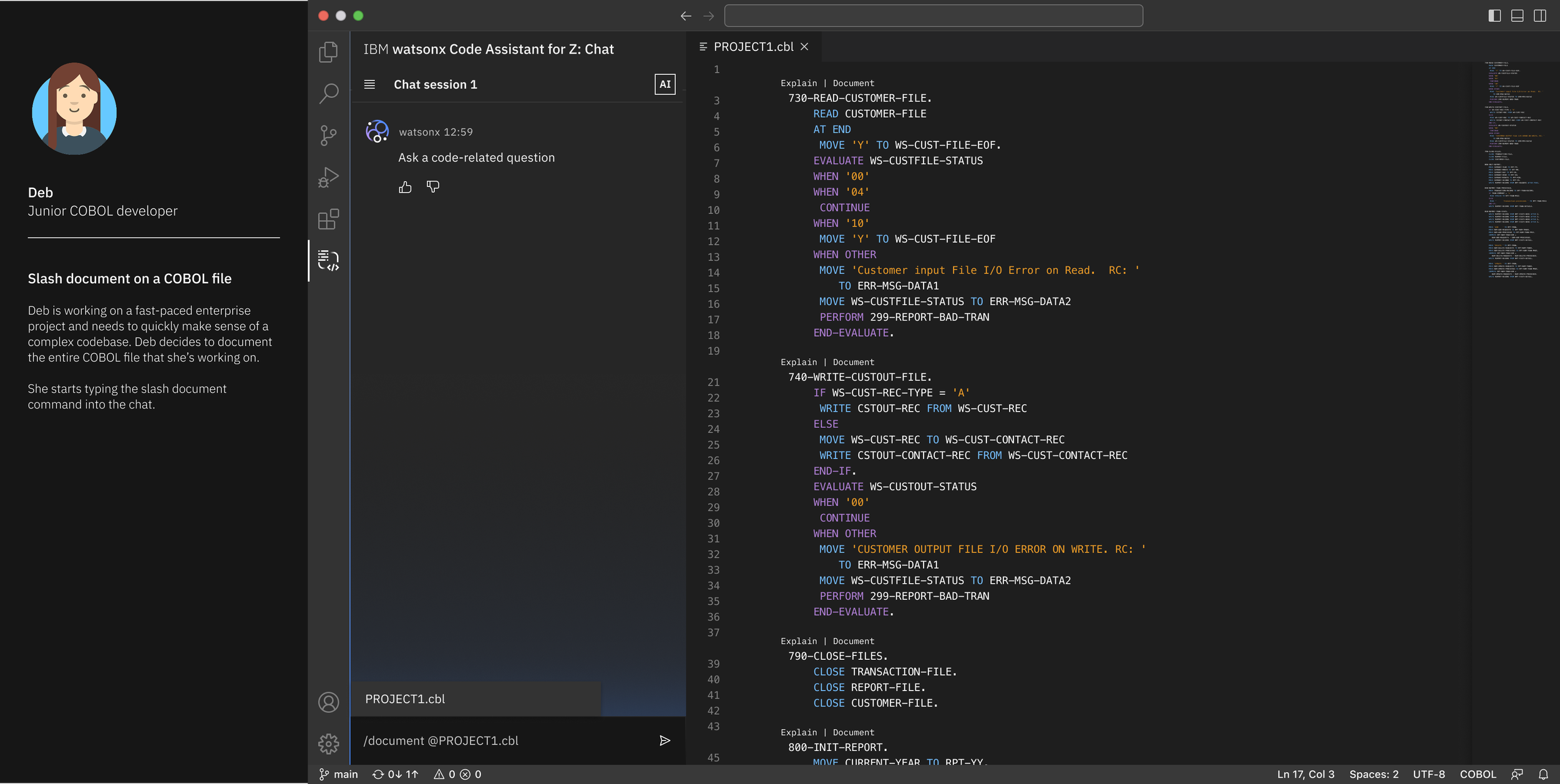Click 'READ CUSTOMER-FILE' code line
The height and width of the screenshot is (784, 1560).
[869, 114]
